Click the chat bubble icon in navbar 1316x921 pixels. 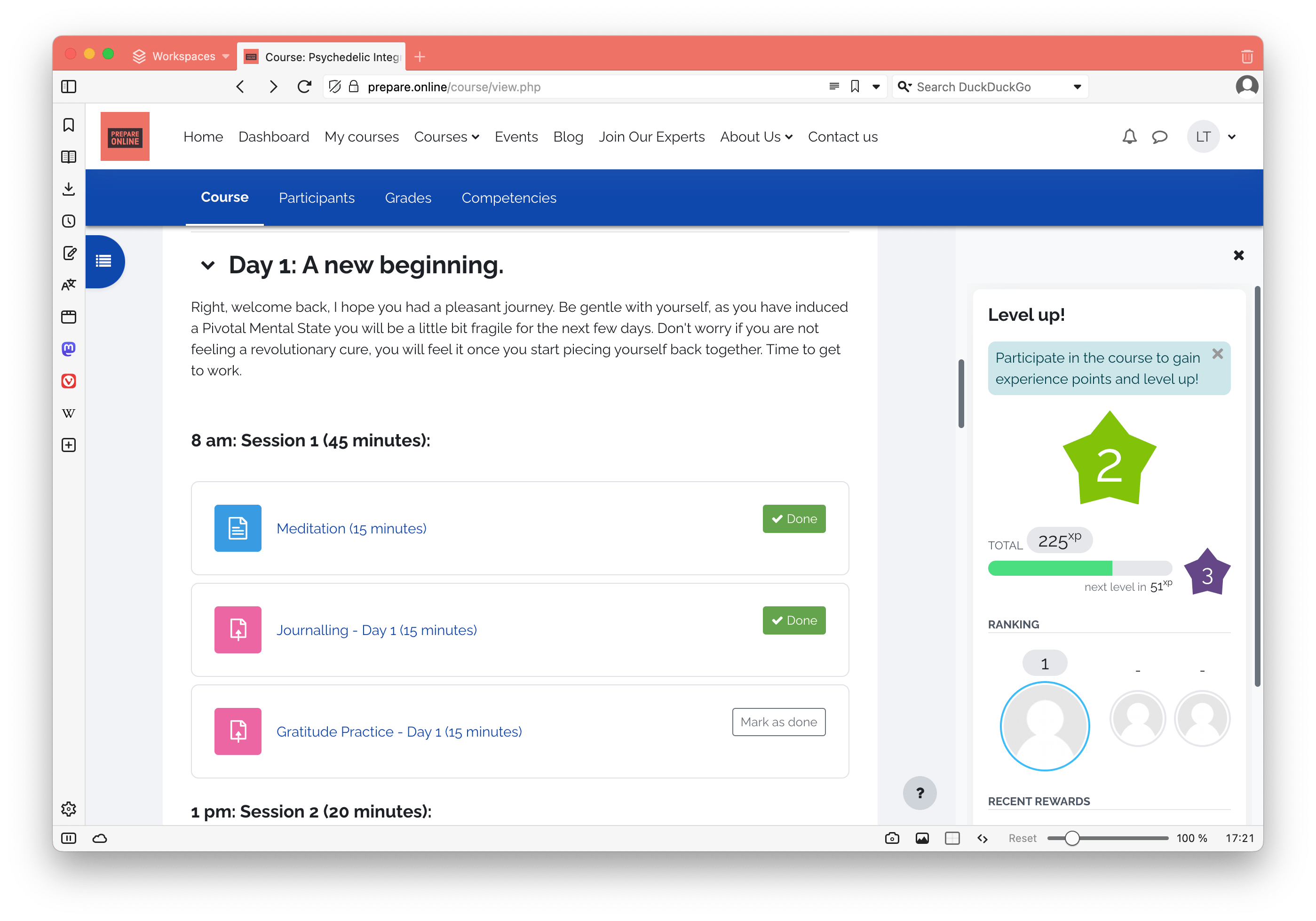pyautogui.click(x=1160, y=137)
